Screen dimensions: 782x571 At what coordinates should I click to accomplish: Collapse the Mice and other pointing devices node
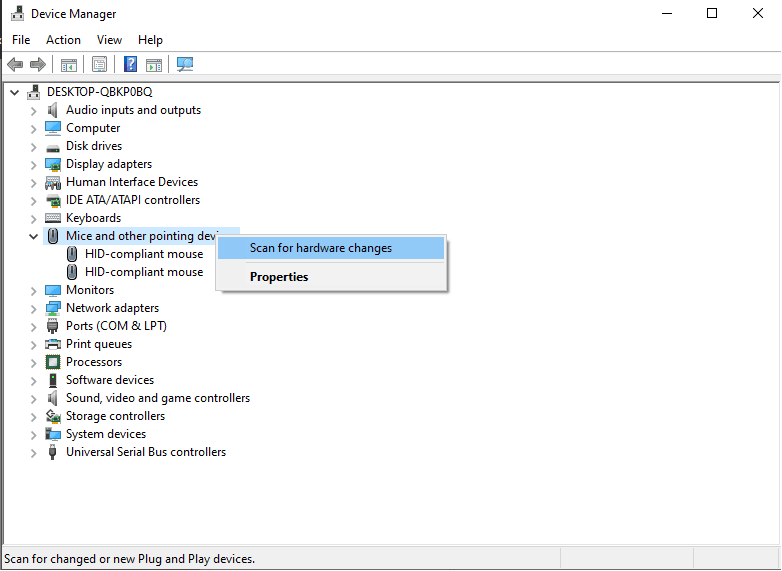pyautogui.click(x=33, y=236)
